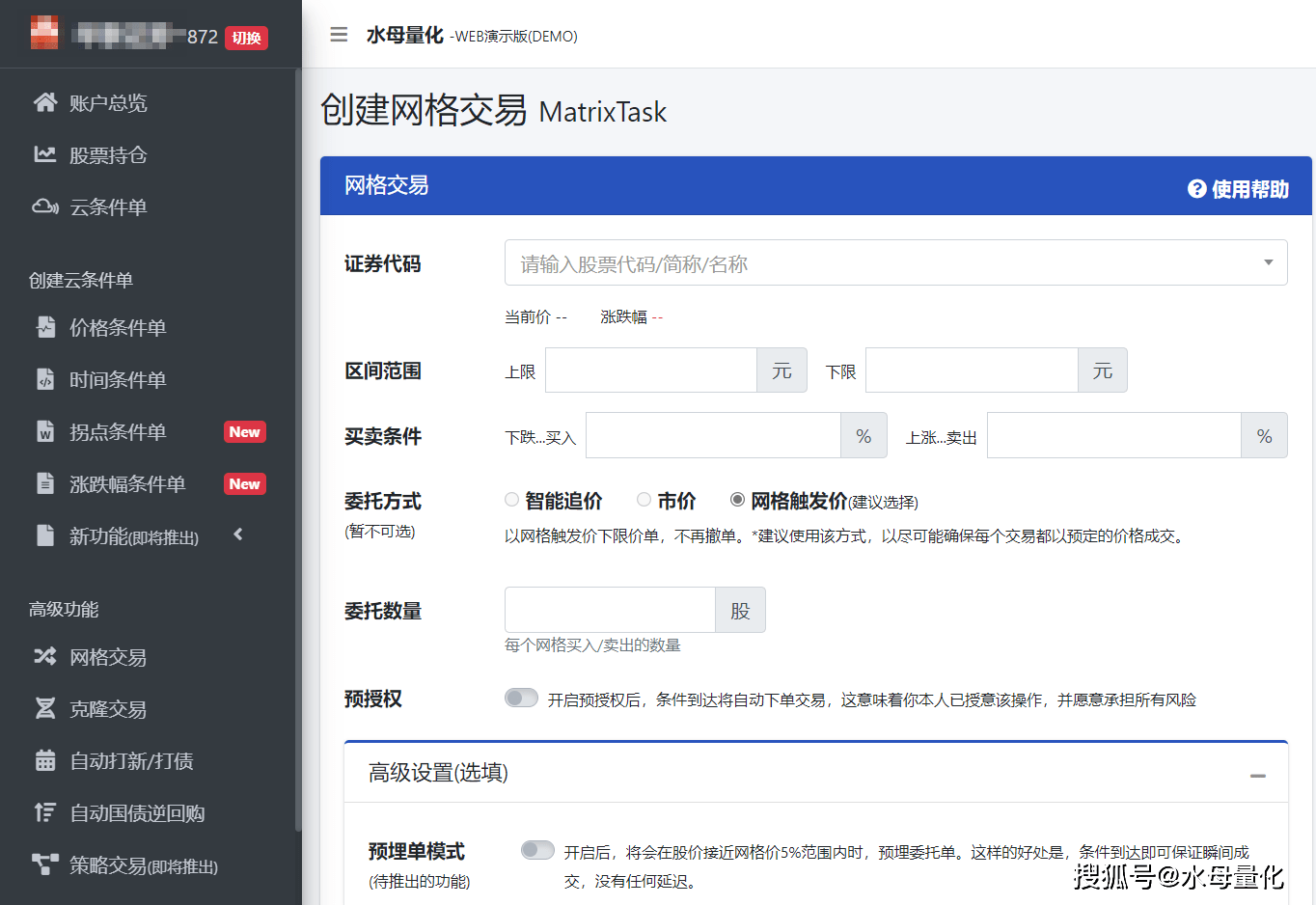The image size is (1316, 905).
Task: Click the 切换 account switch button
Action: point(245,36)
